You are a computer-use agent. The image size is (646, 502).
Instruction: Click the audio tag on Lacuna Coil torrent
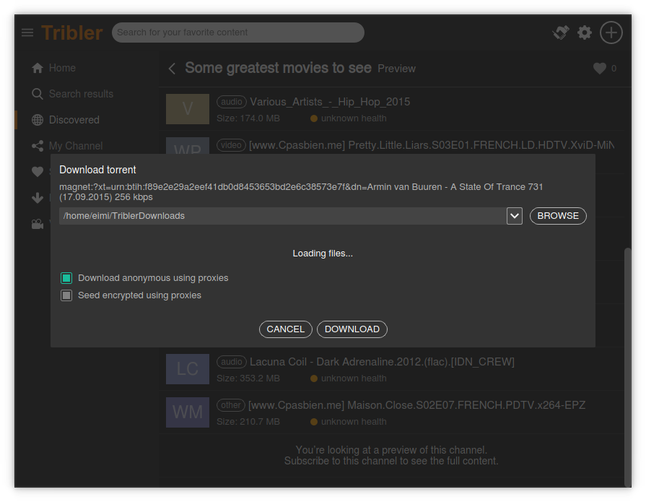pyautogui.click(x=232, y=362)
